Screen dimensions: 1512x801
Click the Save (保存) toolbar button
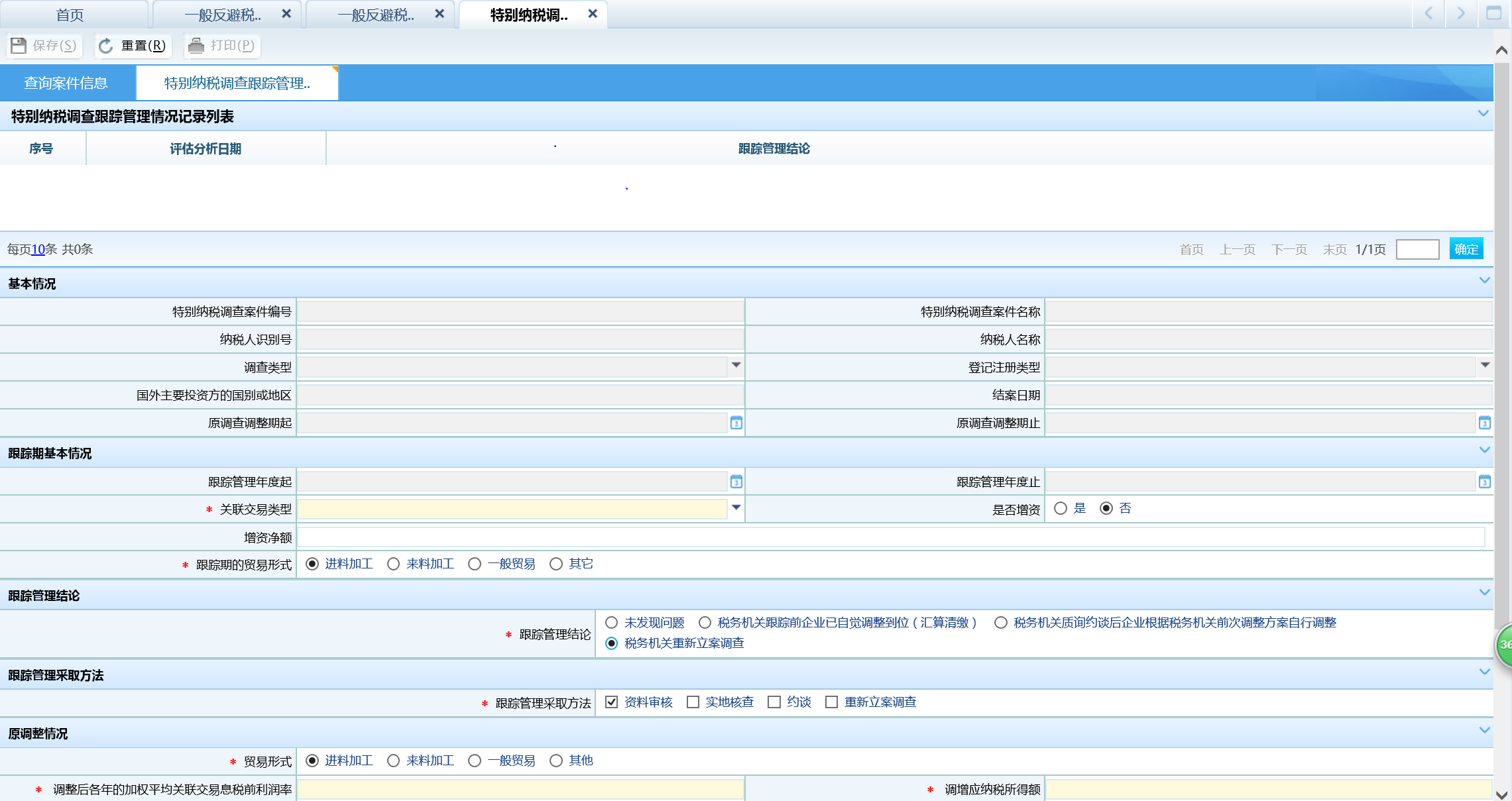44,46
